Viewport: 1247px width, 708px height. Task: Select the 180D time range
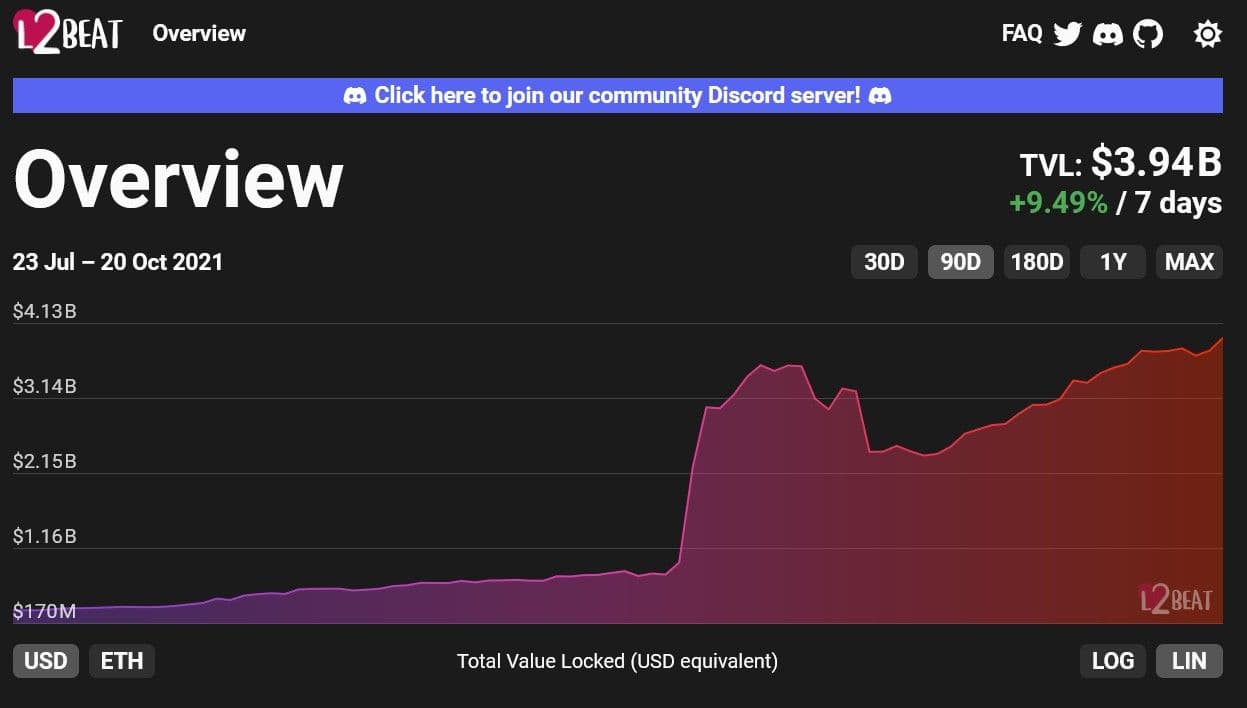click(1037, 262)
